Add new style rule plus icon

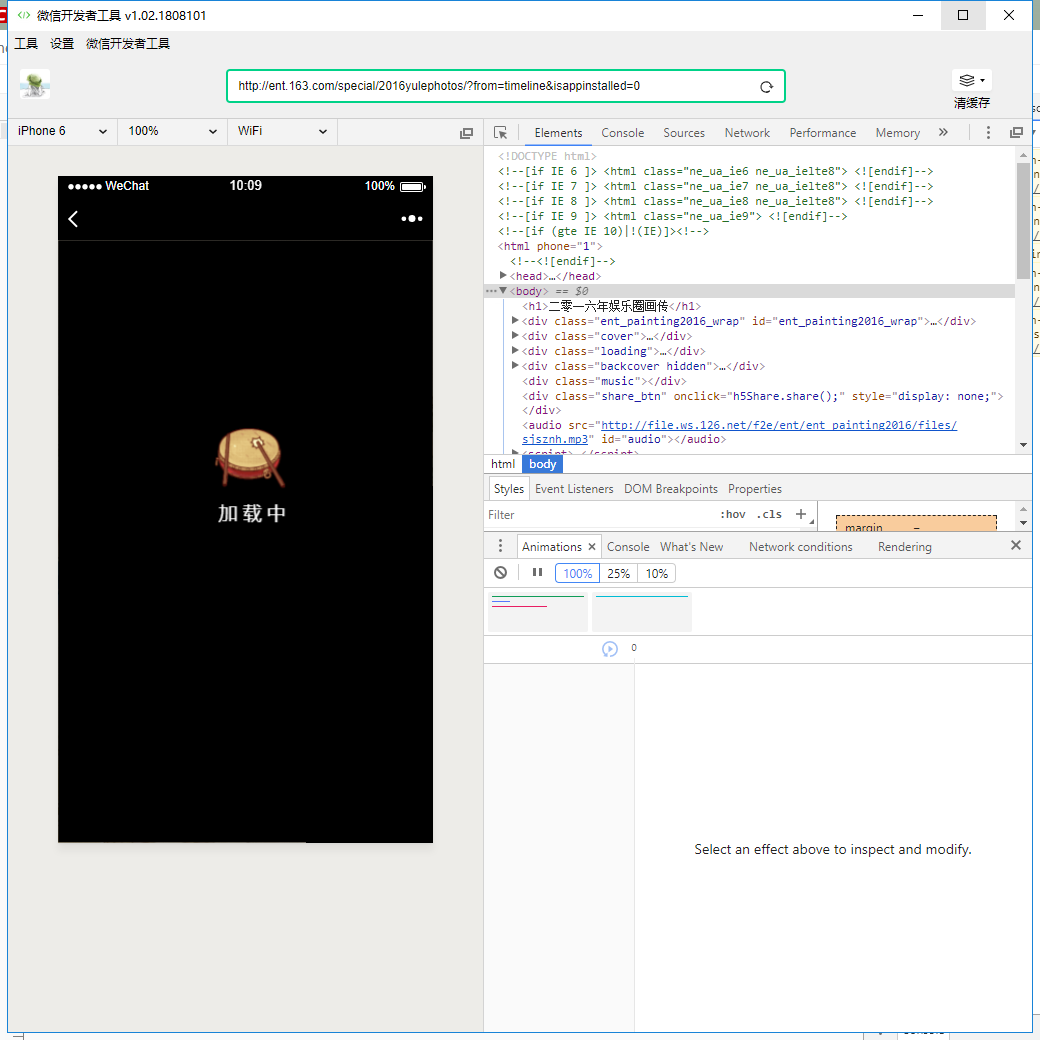coord(801,514)
